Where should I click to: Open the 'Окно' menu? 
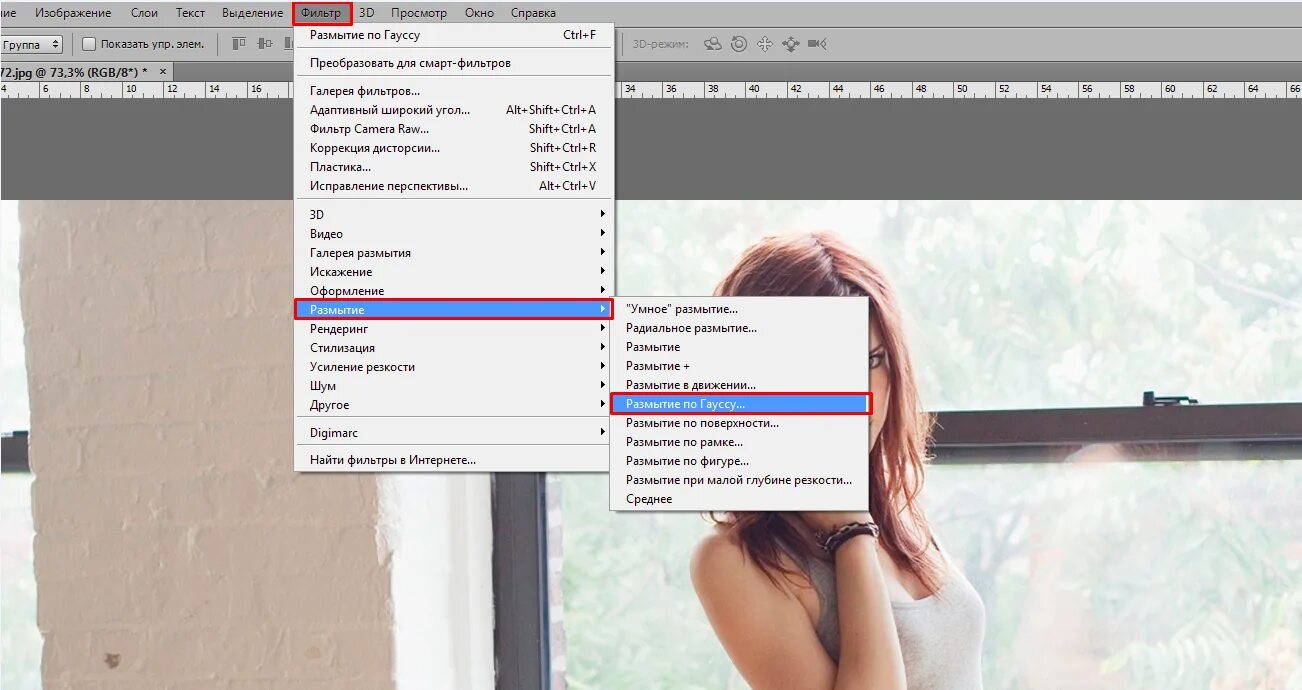point(480,13)
